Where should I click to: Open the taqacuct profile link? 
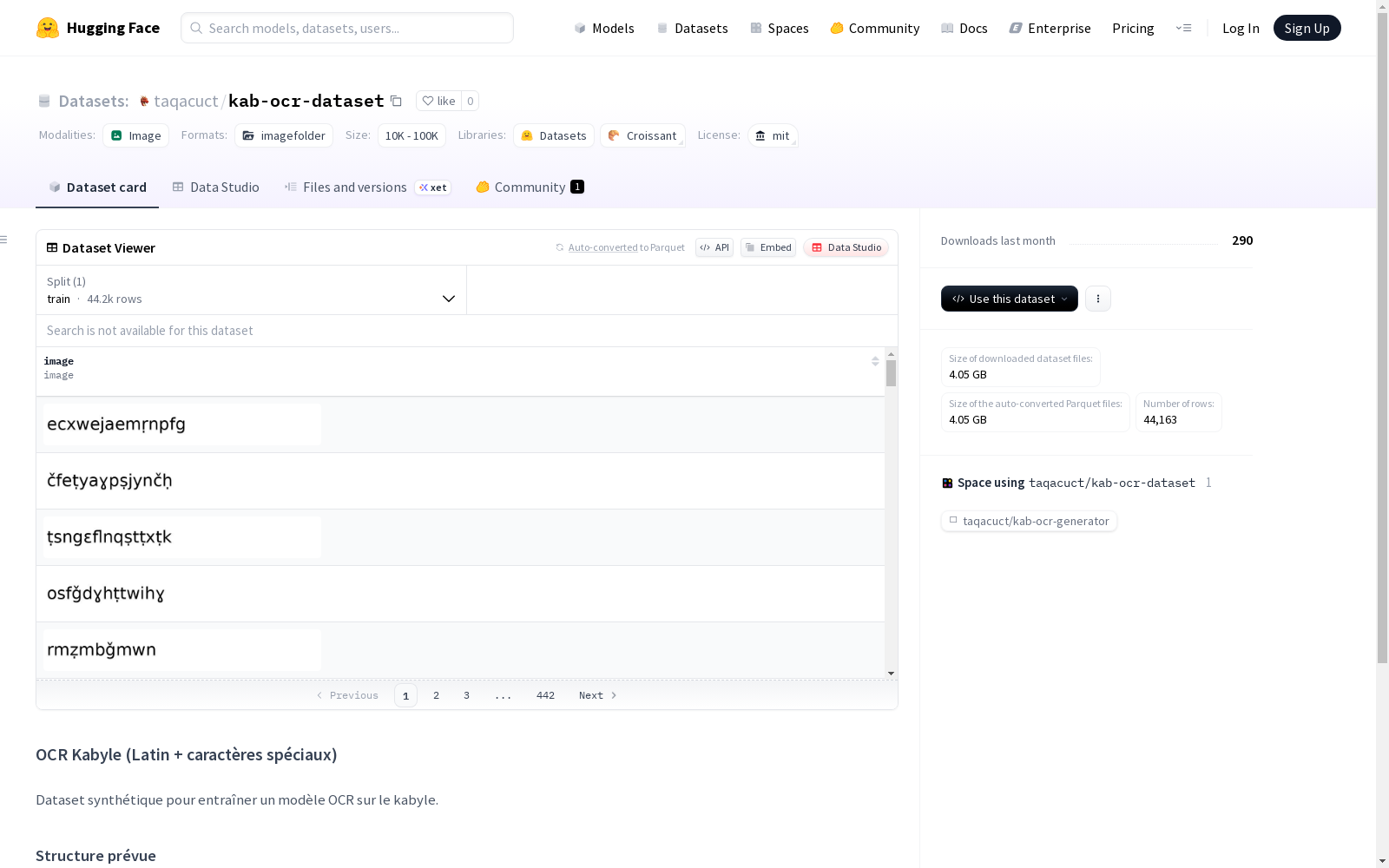coord(186,101)
